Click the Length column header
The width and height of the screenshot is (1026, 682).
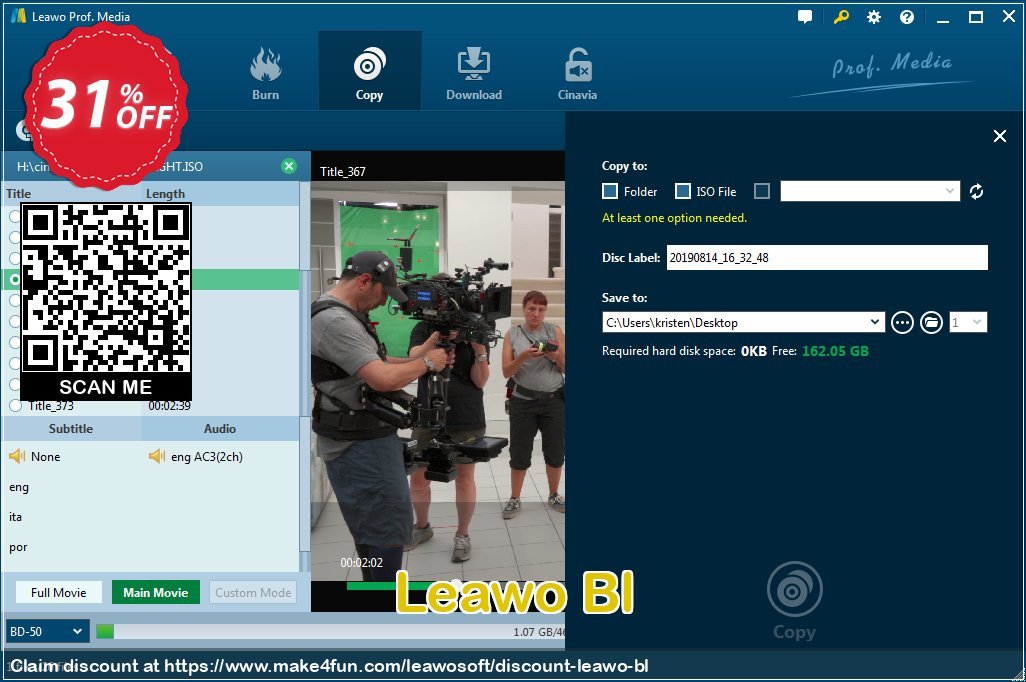tap(165, 194)
